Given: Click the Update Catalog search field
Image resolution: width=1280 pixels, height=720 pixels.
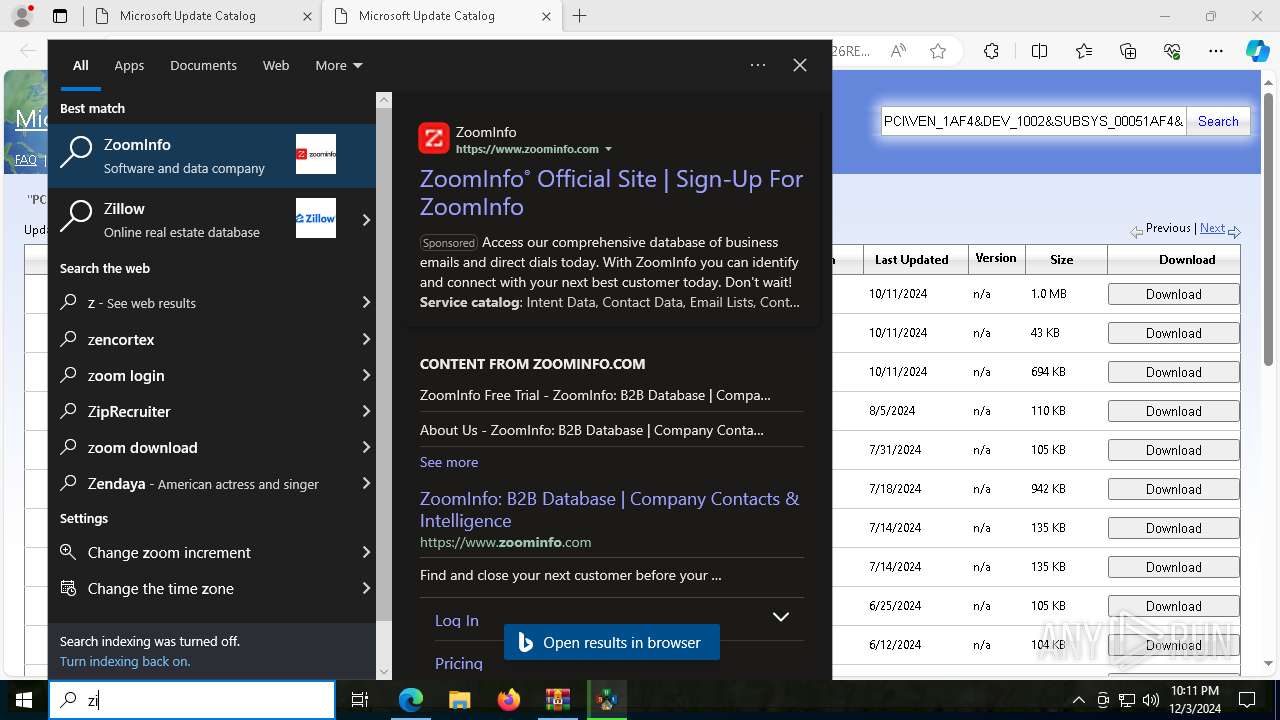Looking at the screenshot, I should pos(1033,121).
